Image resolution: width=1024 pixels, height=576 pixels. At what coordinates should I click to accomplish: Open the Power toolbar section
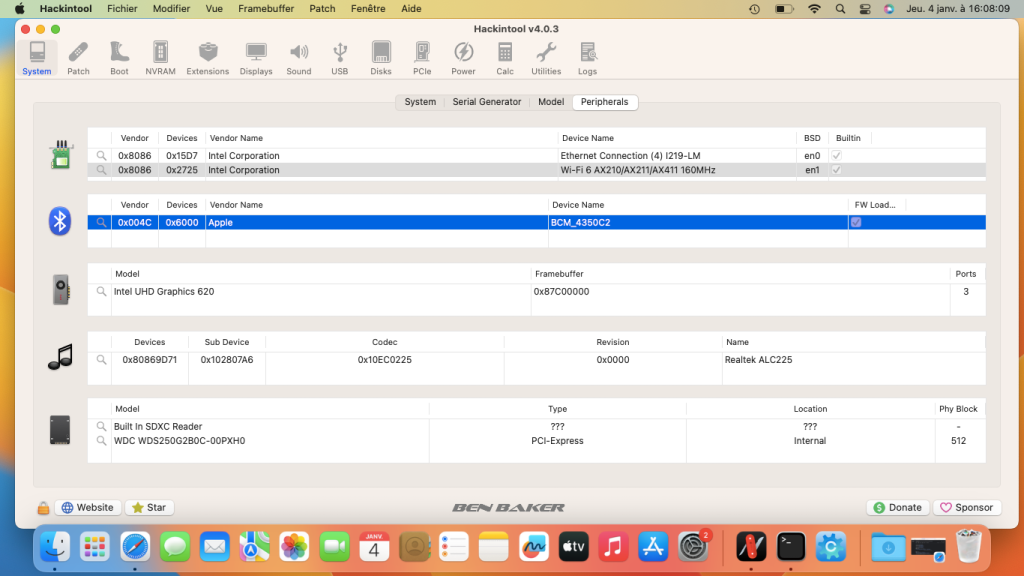pyautogui.click(x=463, y=58)
